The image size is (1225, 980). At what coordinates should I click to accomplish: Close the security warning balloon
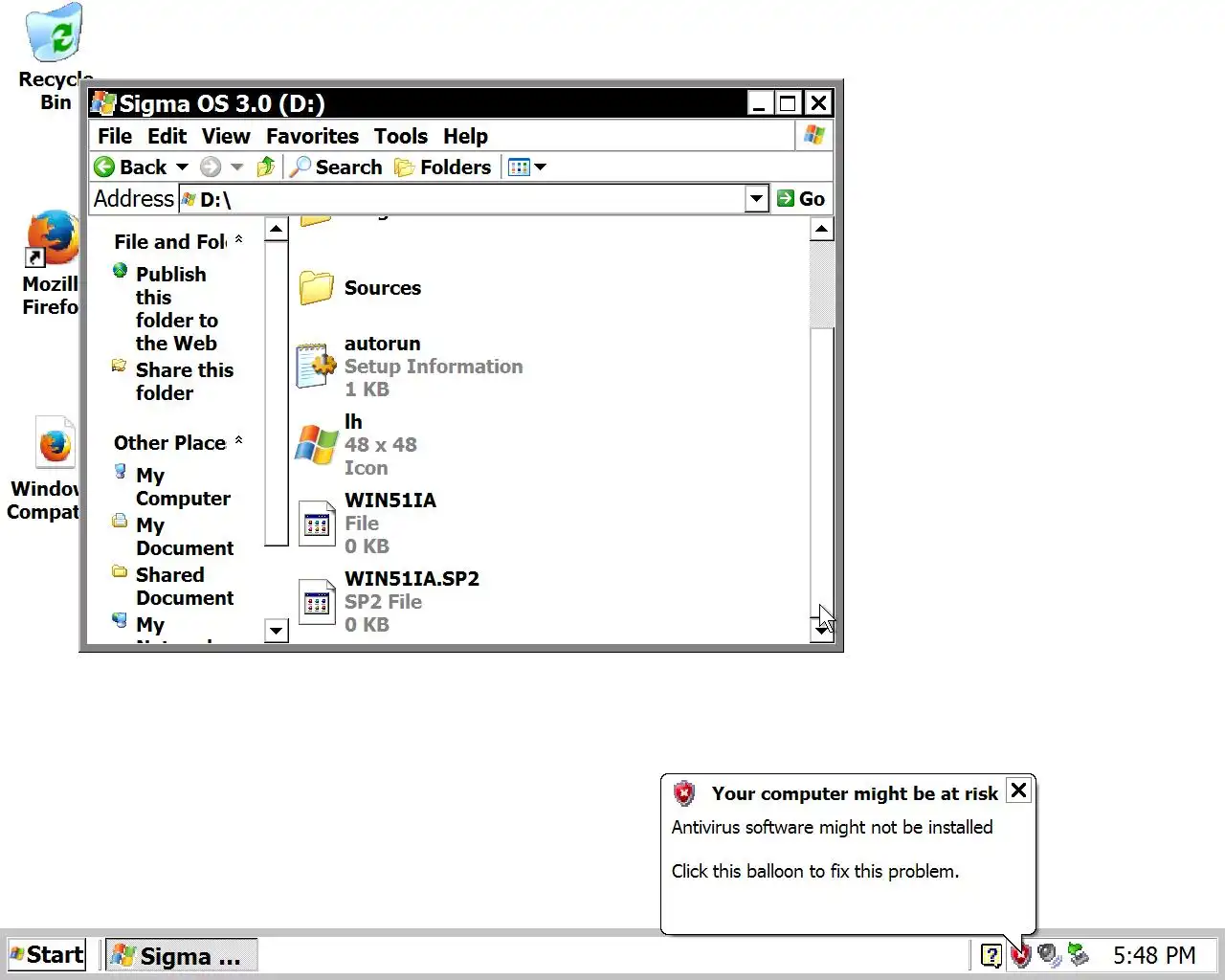[x=1019, y=791]
